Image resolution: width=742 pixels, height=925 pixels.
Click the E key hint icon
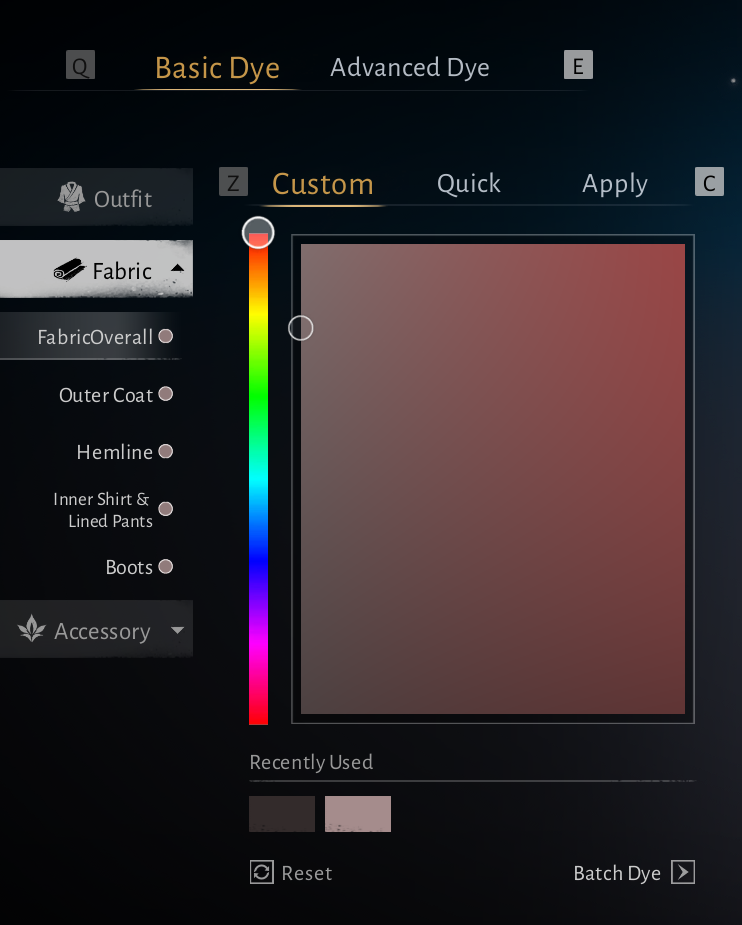(578, 65)
